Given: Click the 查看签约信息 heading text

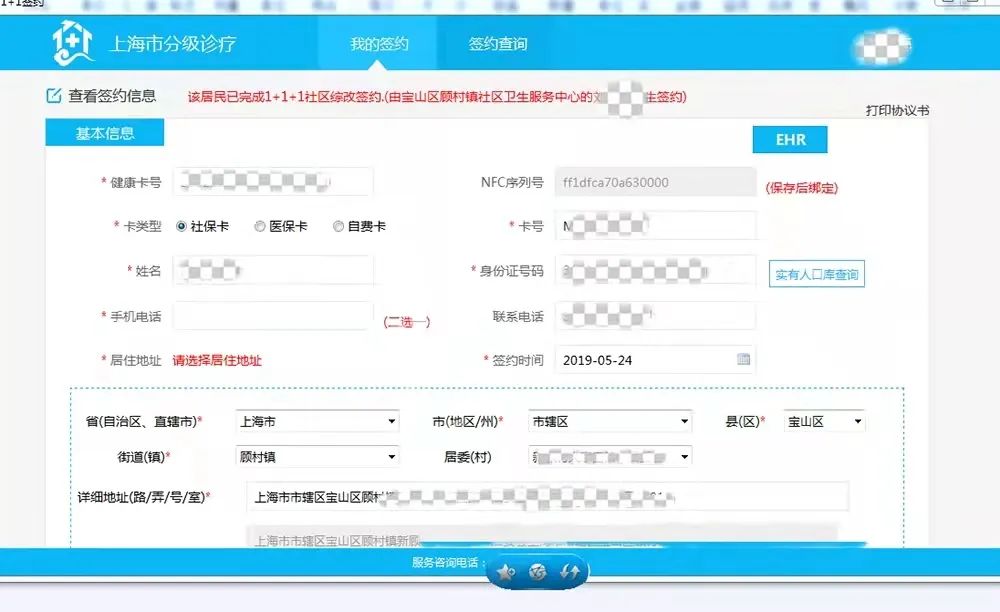Looking at the screenshot, I should coord(112,96).
